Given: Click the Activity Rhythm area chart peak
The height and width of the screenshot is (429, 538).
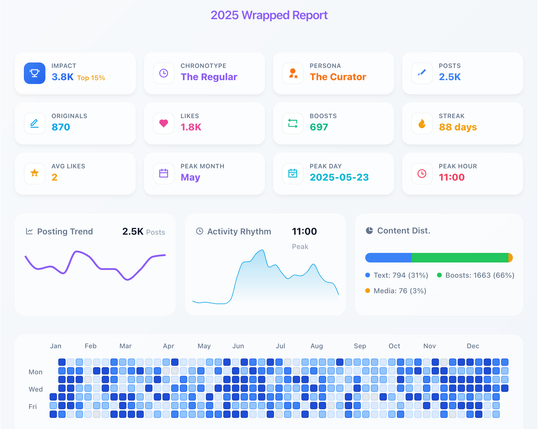Looking at the screenshot, I should [x=262, y=251].
